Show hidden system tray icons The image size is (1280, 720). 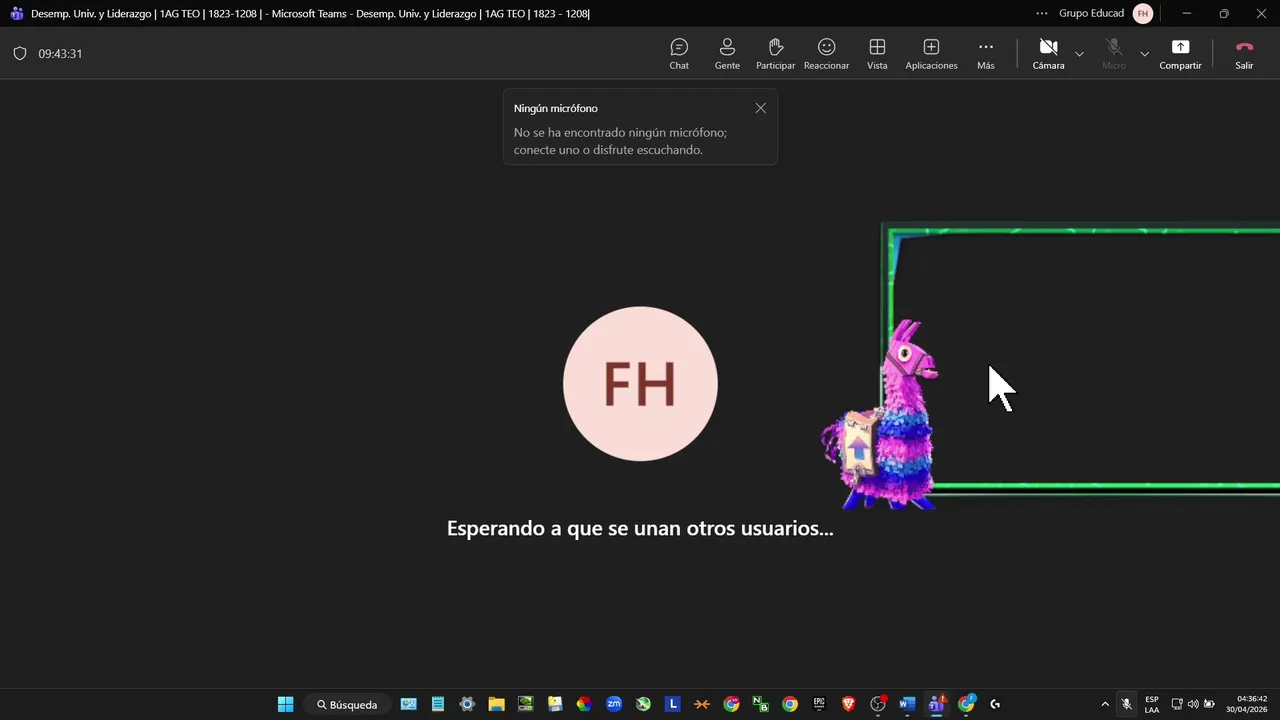pyautogui.click(x=1105, y=704)
